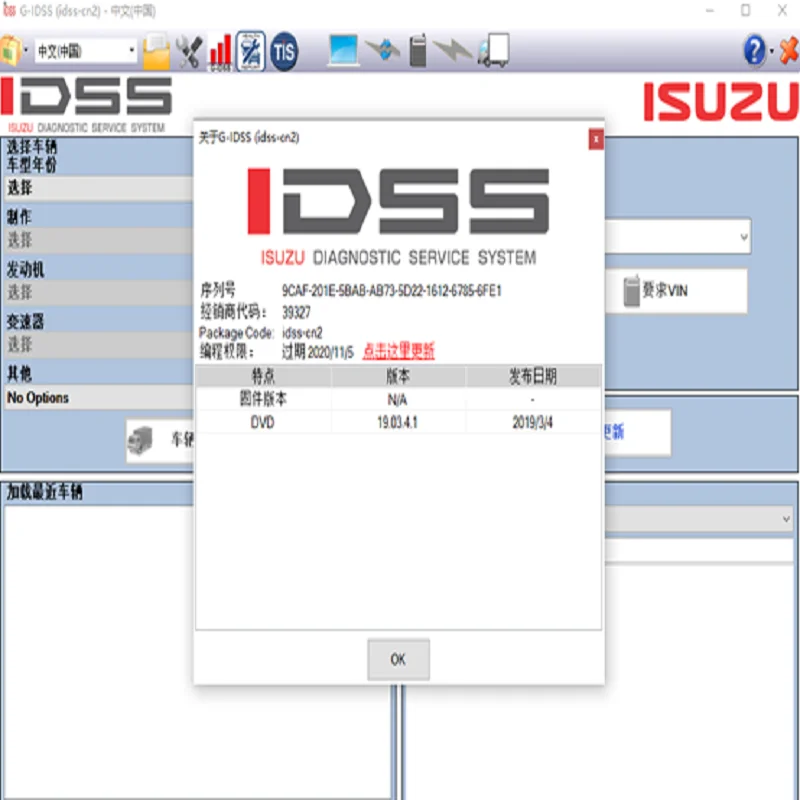The height and width of the screenshot is (800, 800).
Task: Open the TIS round icon
Action: pyautogui.click(x=284, y=51)
